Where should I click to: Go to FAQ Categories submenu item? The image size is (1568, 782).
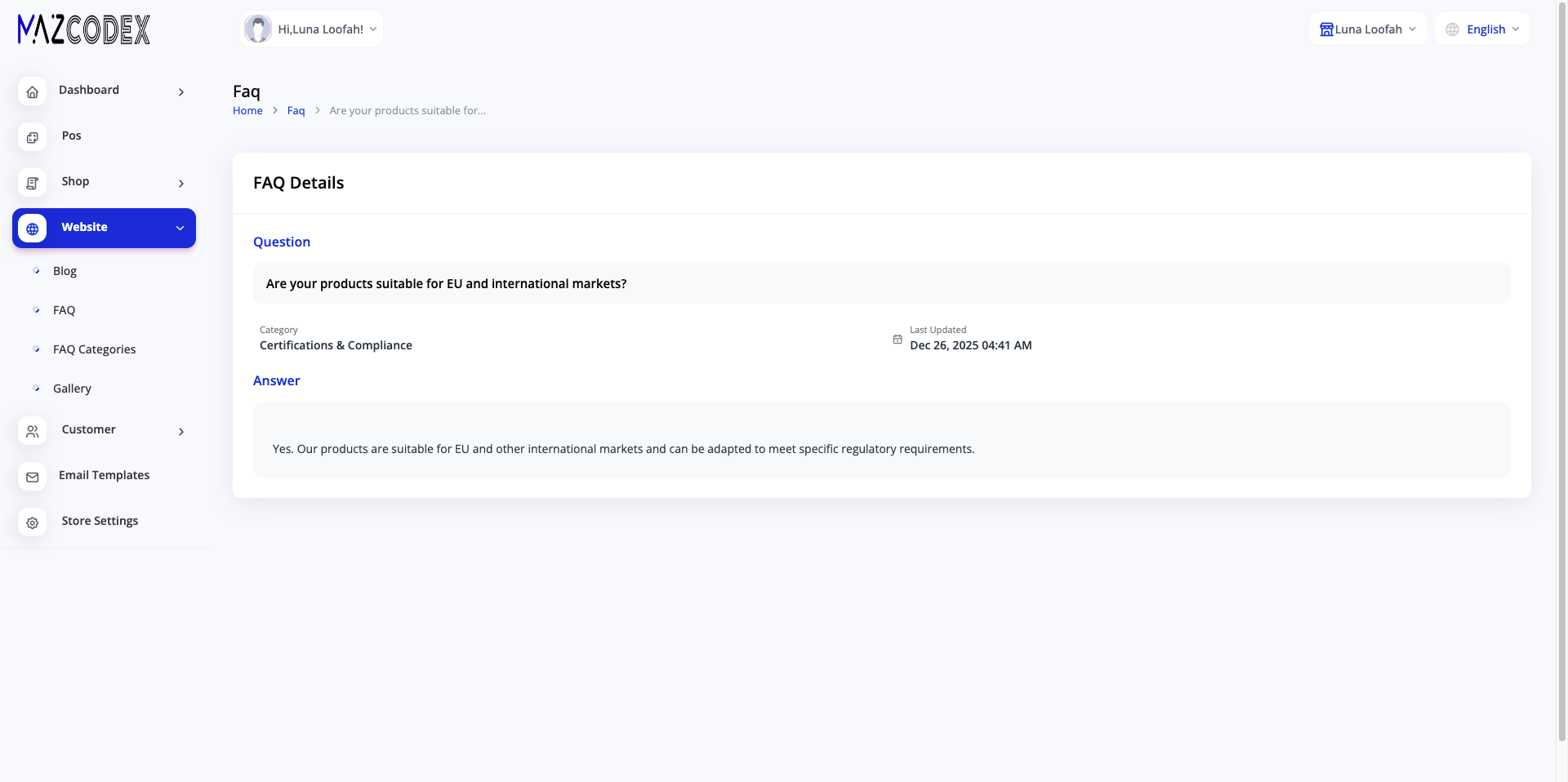point(95,349)
